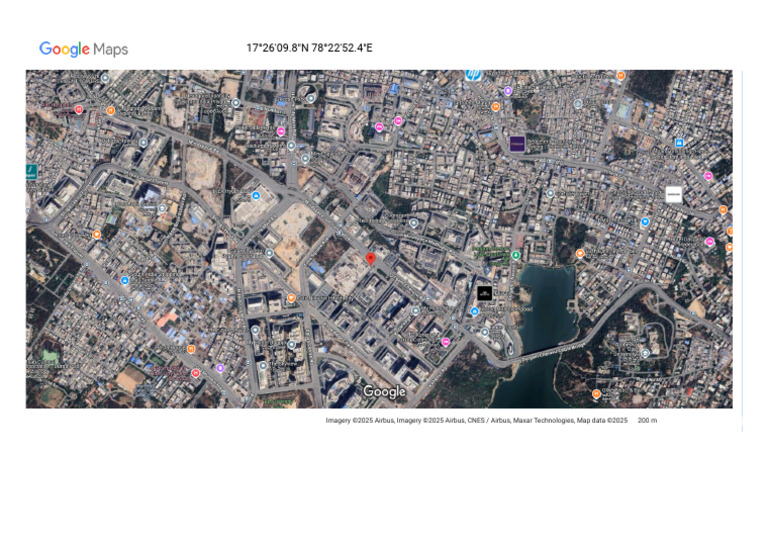Screen dimensions: 768x543
Task: Open the orange marker at the bottom-right below the lake
Action: click(x=596, y=393)
